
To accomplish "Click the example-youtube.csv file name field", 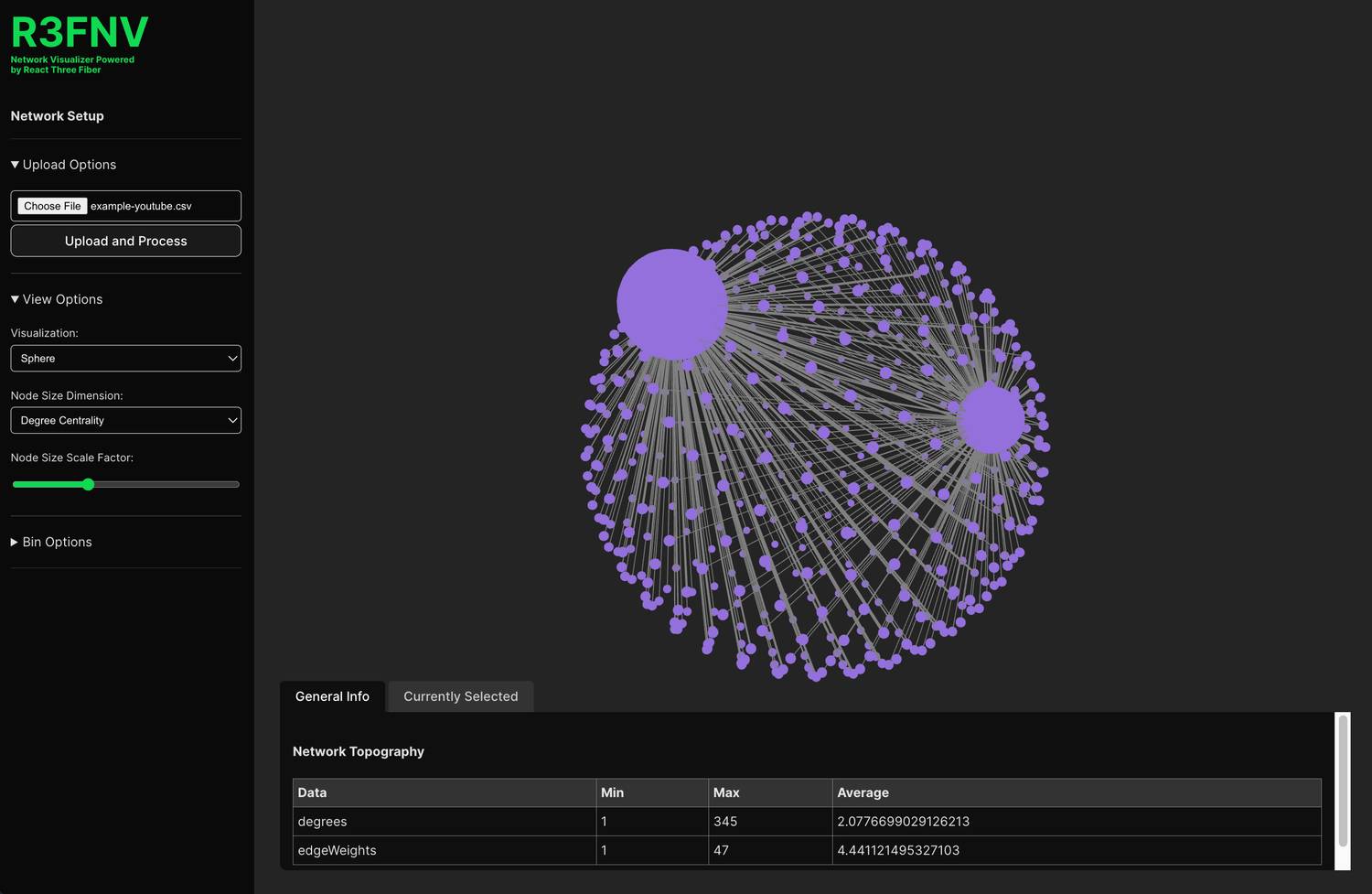I will (162, 206).
